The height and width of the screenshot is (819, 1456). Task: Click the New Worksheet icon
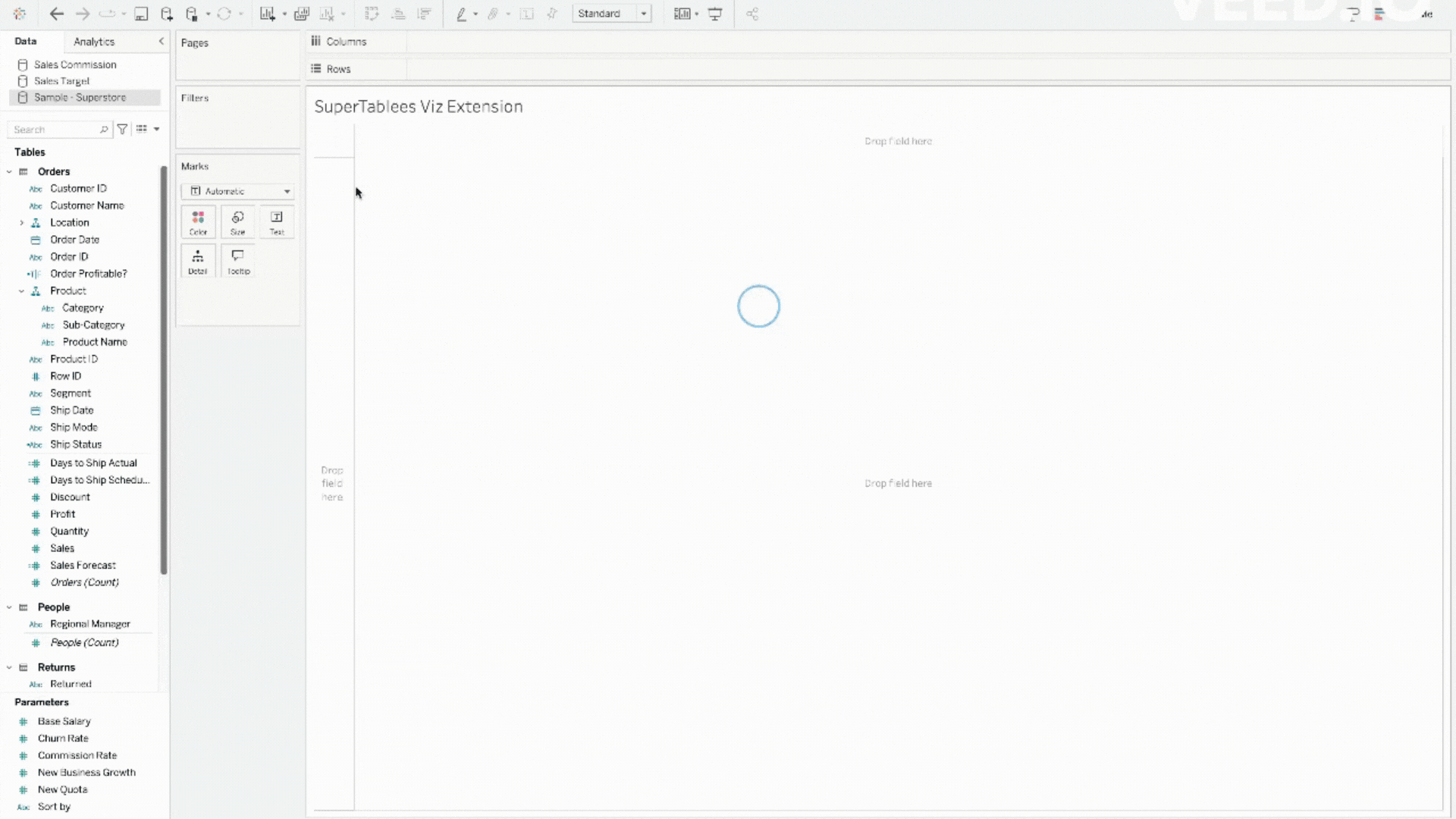267,14
